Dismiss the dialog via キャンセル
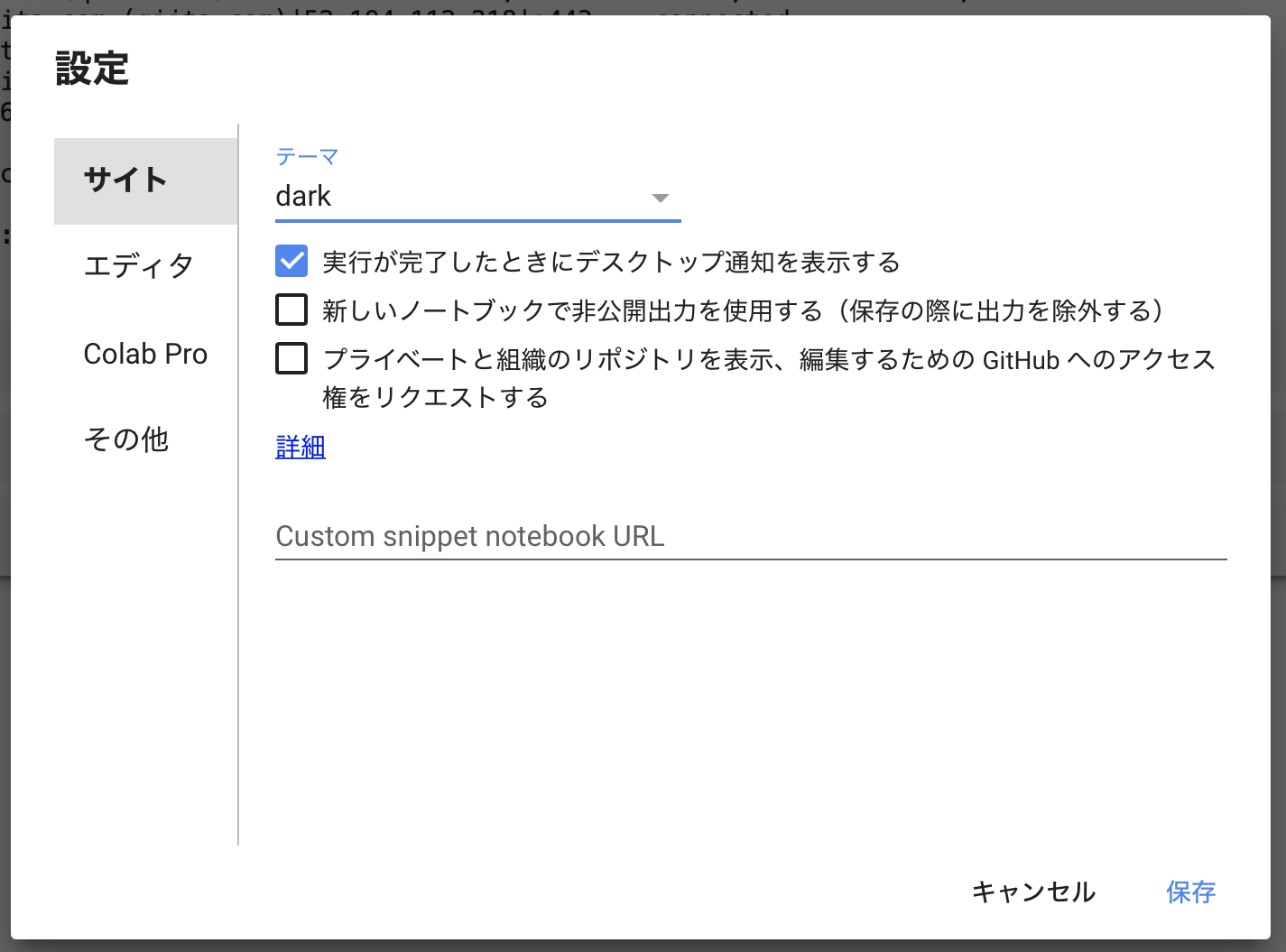This screenshot has height=952, width=1286. [x=1033, y=892]
